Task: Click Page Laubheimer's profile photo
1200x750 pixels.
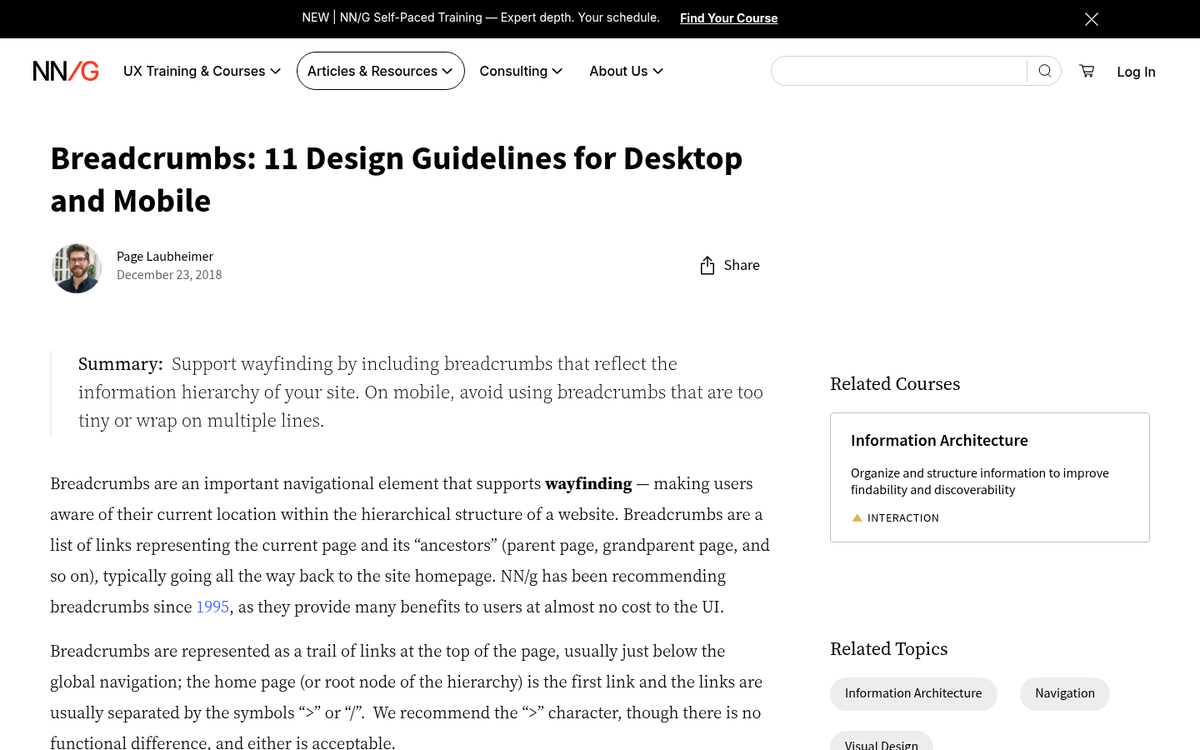Action: click(76, 268)
